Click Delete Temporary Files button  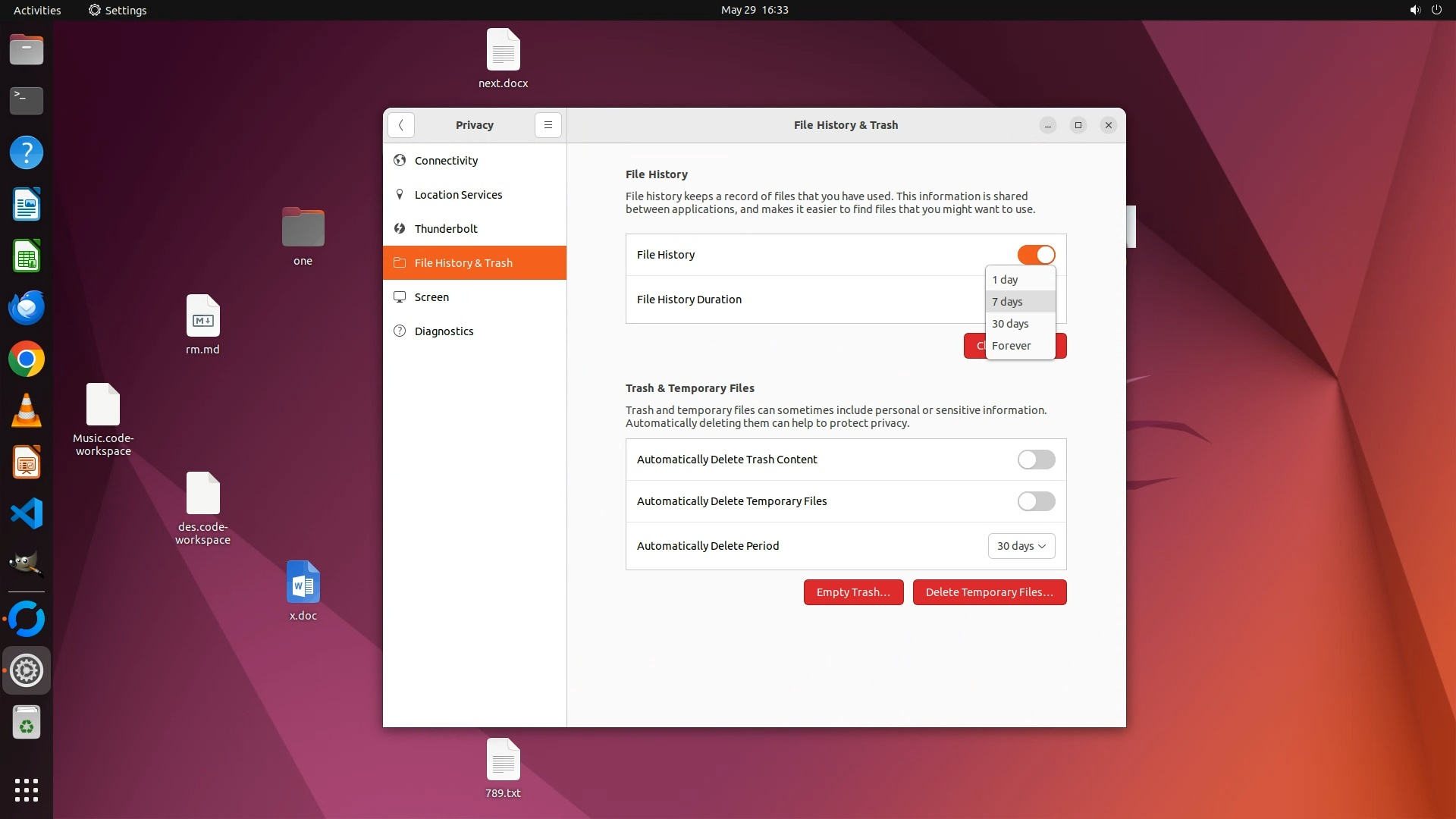(x=989, y=592)
